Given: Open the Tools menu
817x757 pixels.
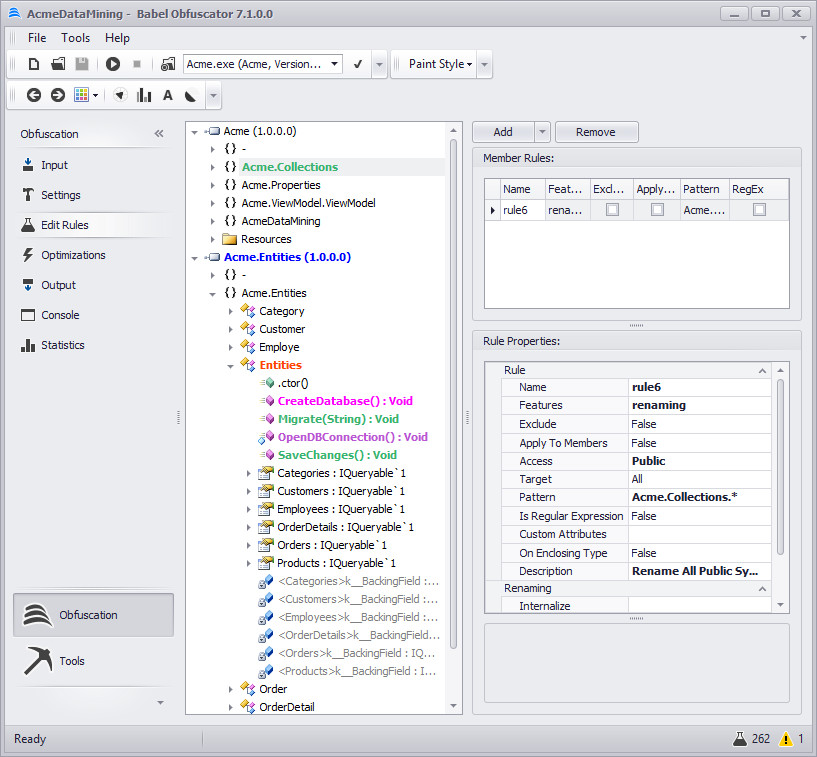Looking at the screenshot, I should click(x=76, y=38).
